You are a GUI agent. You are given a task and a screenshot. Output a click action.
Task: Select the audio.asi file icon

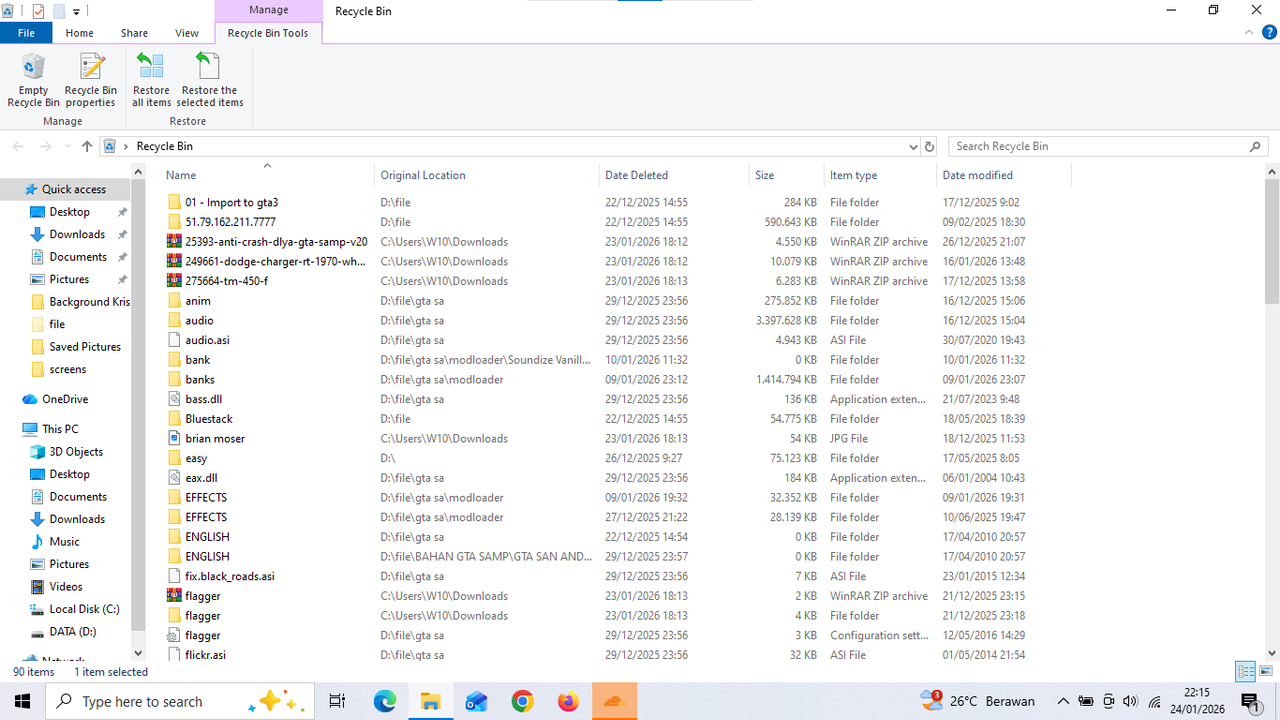point(174,340)
